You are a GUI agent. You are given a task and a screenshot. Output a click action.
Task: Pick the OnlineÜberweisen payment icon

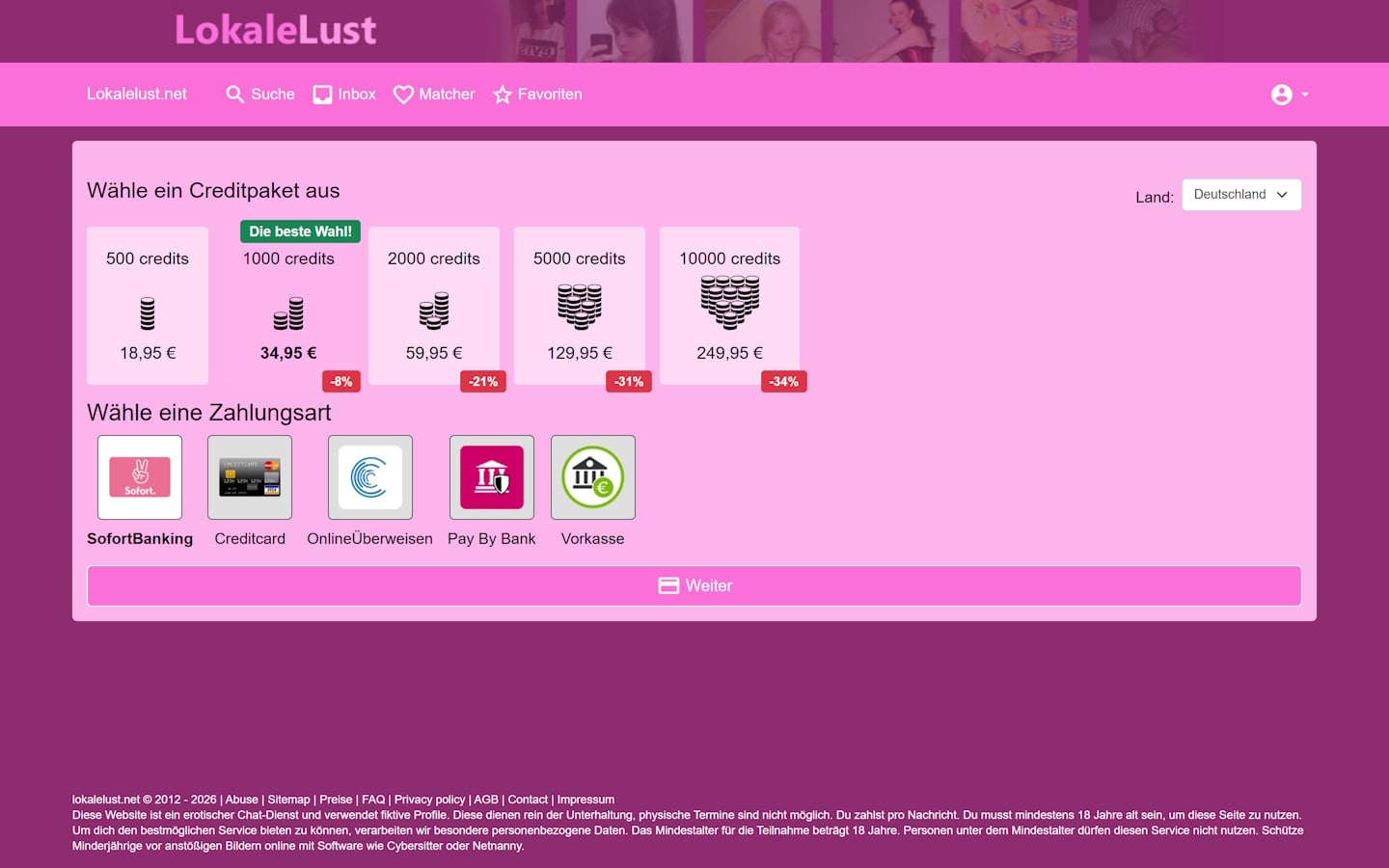tap(370, 477)
